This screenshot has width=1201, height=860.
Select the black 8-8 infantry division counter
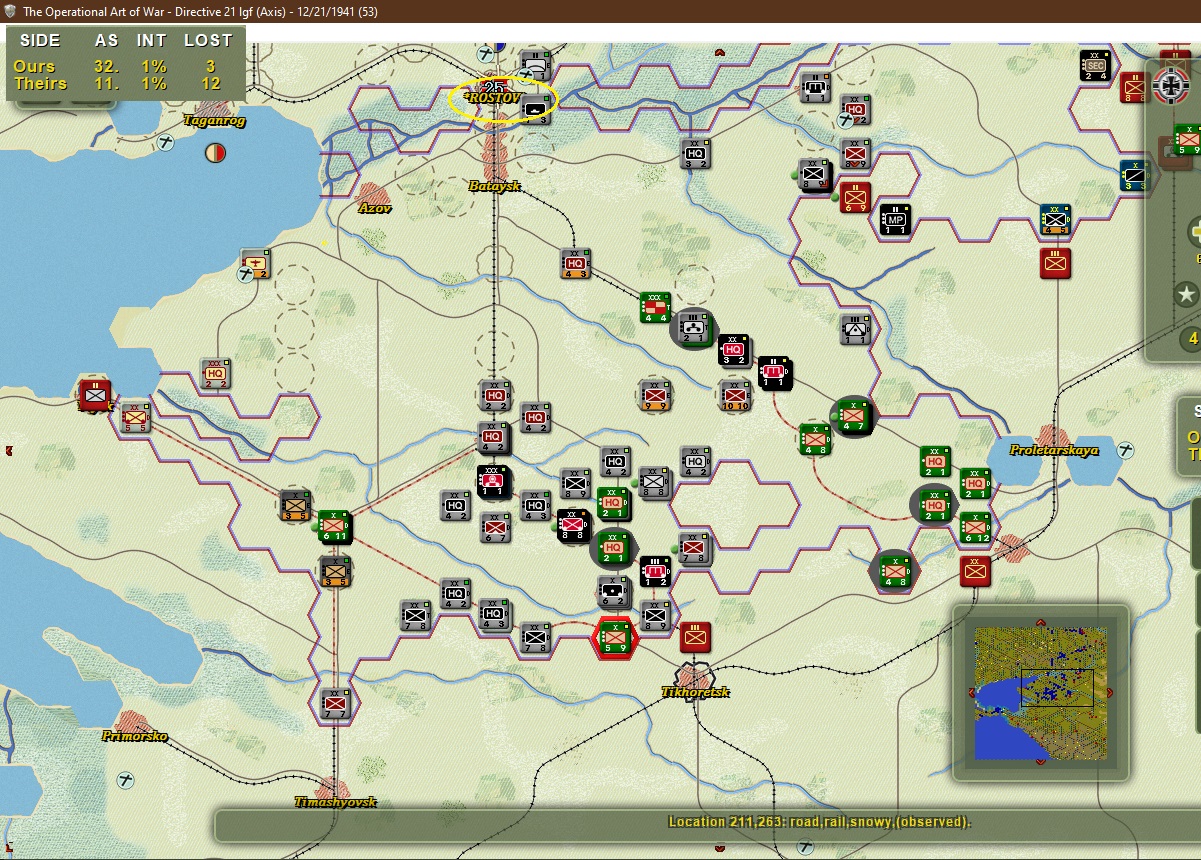point(574,525)
